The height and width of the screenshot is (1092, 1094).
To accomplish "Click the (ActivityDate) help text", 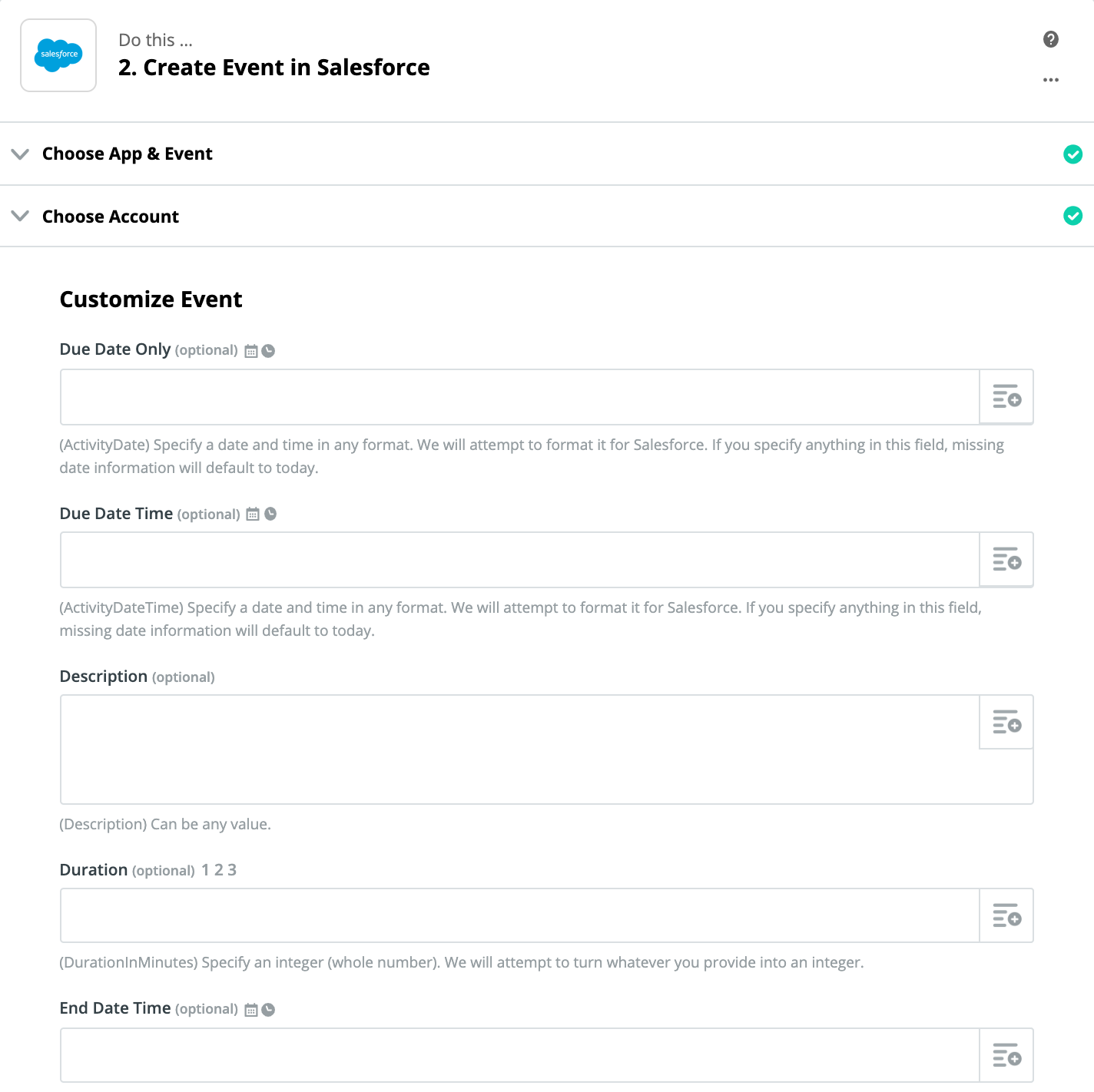I will [x=532, y=456].
